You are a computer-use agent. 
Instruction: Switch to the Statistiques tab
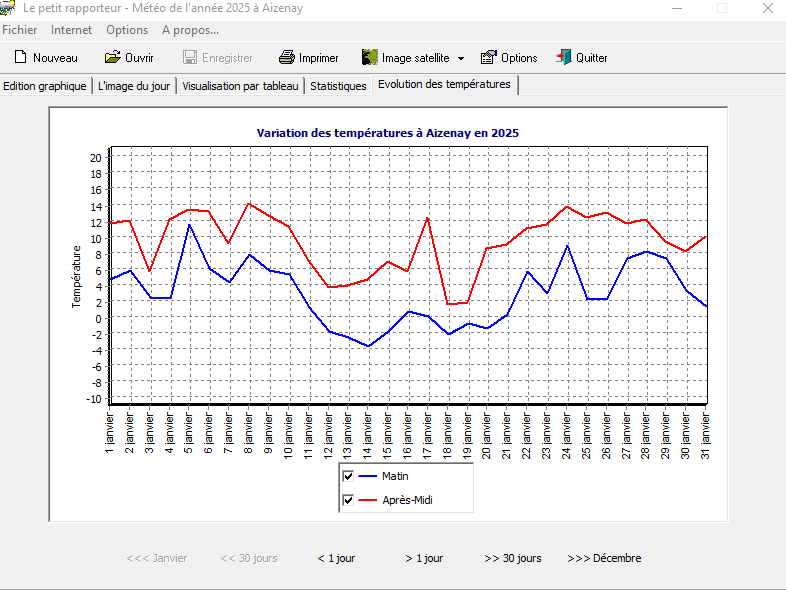pos(338,86)
